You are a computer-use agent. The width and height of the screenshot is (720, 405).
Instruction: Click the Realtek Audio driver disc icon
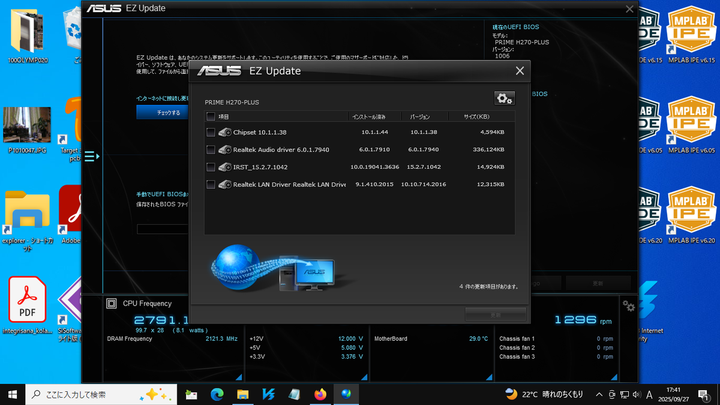225,149
